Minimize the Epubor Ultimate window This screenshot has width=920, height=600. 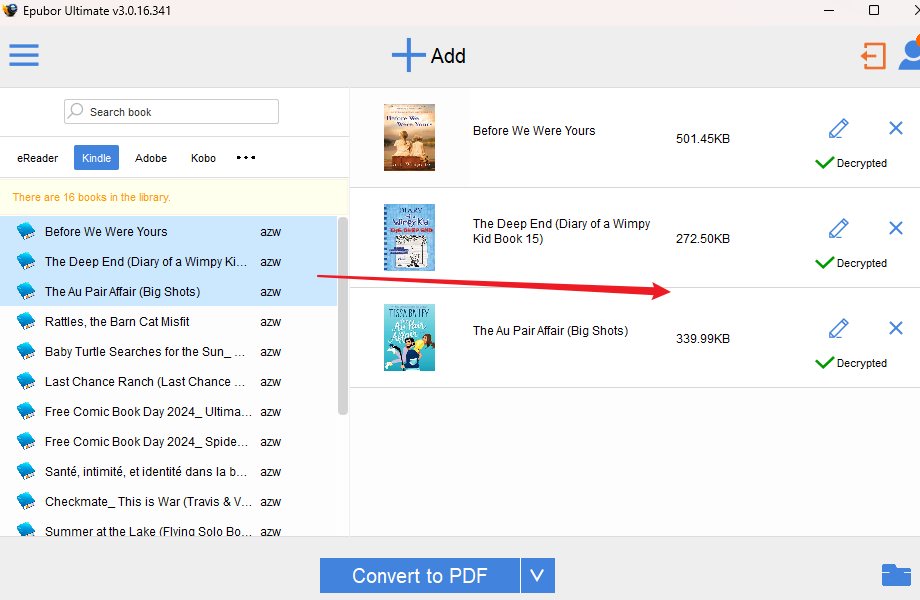(828, 11)
